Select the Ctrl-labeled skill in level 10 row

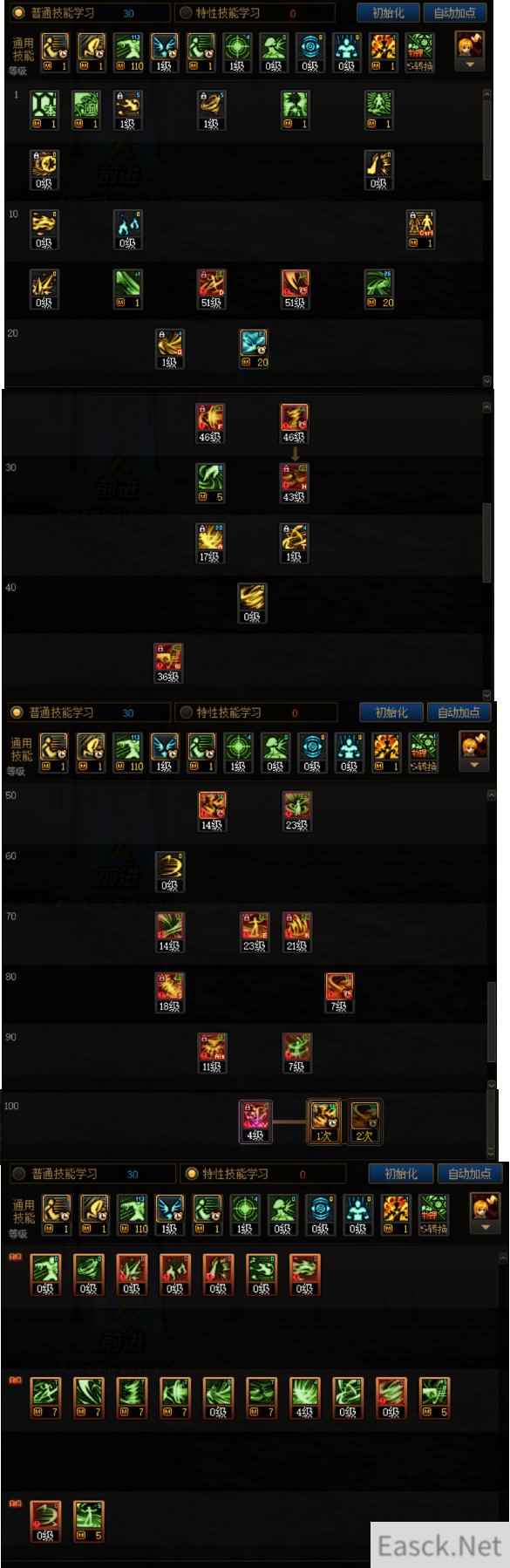pyautogui.click(x=421, y=230)
